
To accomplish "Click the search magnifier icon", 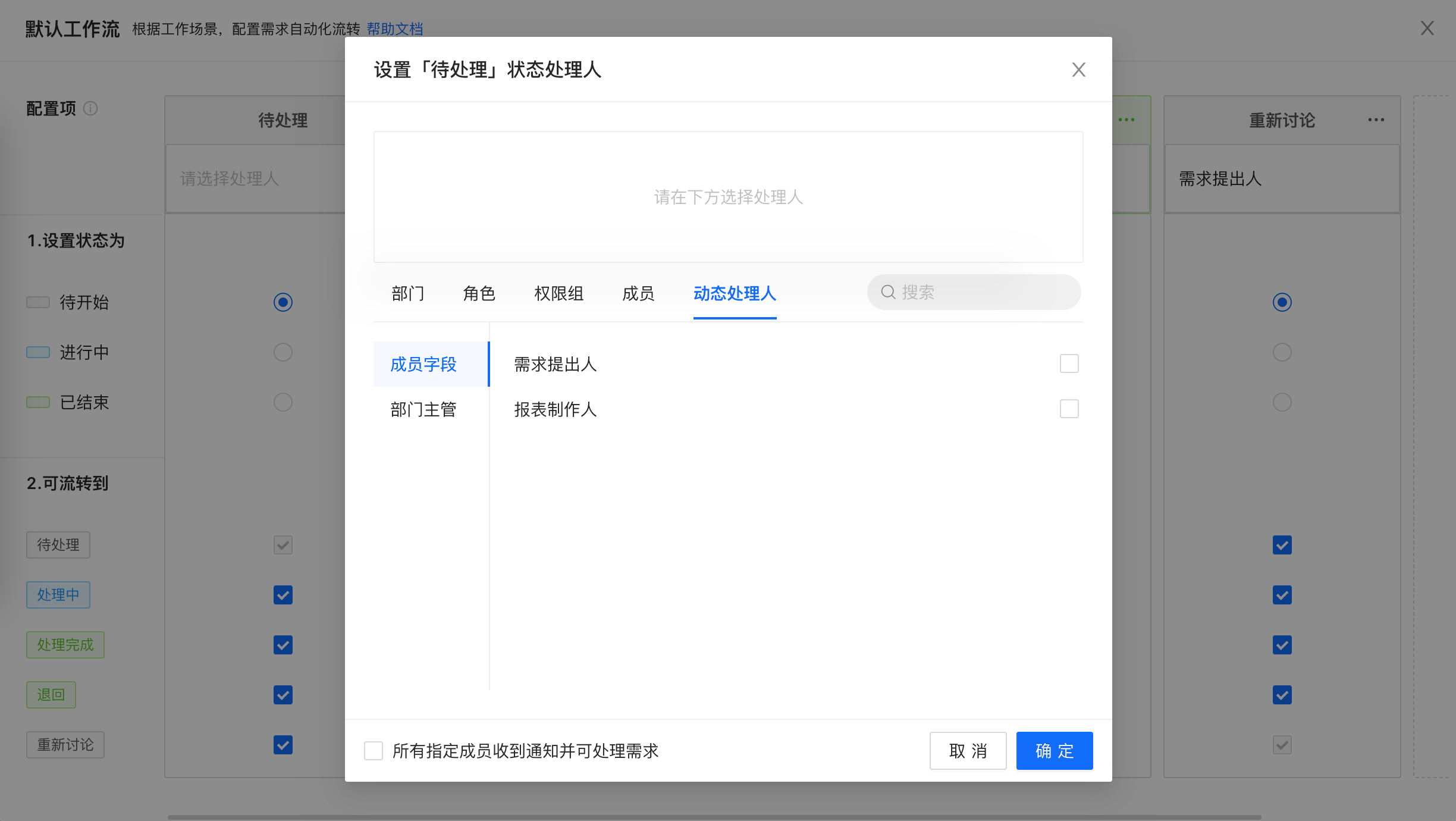I will pyautogui.click(x=888, y=292).
